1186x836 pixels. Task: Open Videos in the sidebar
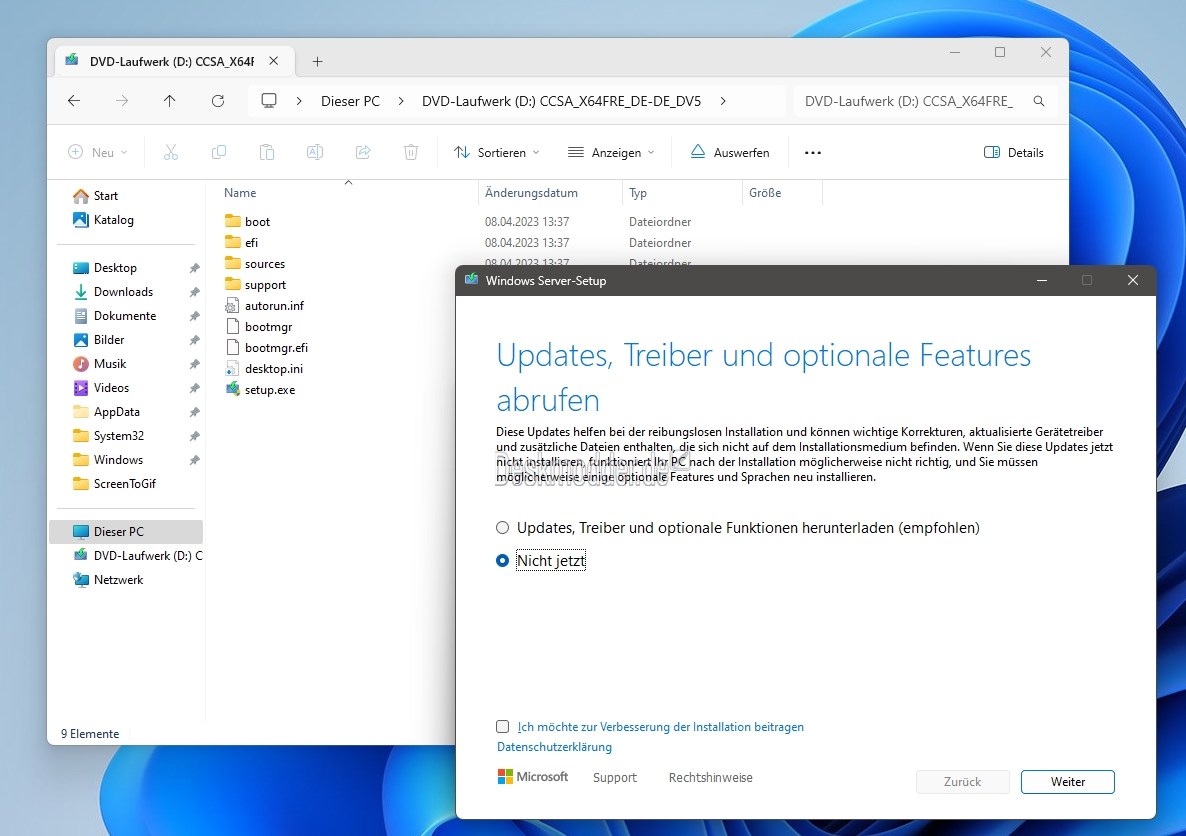pyautogui.click(x=101, y=388)
